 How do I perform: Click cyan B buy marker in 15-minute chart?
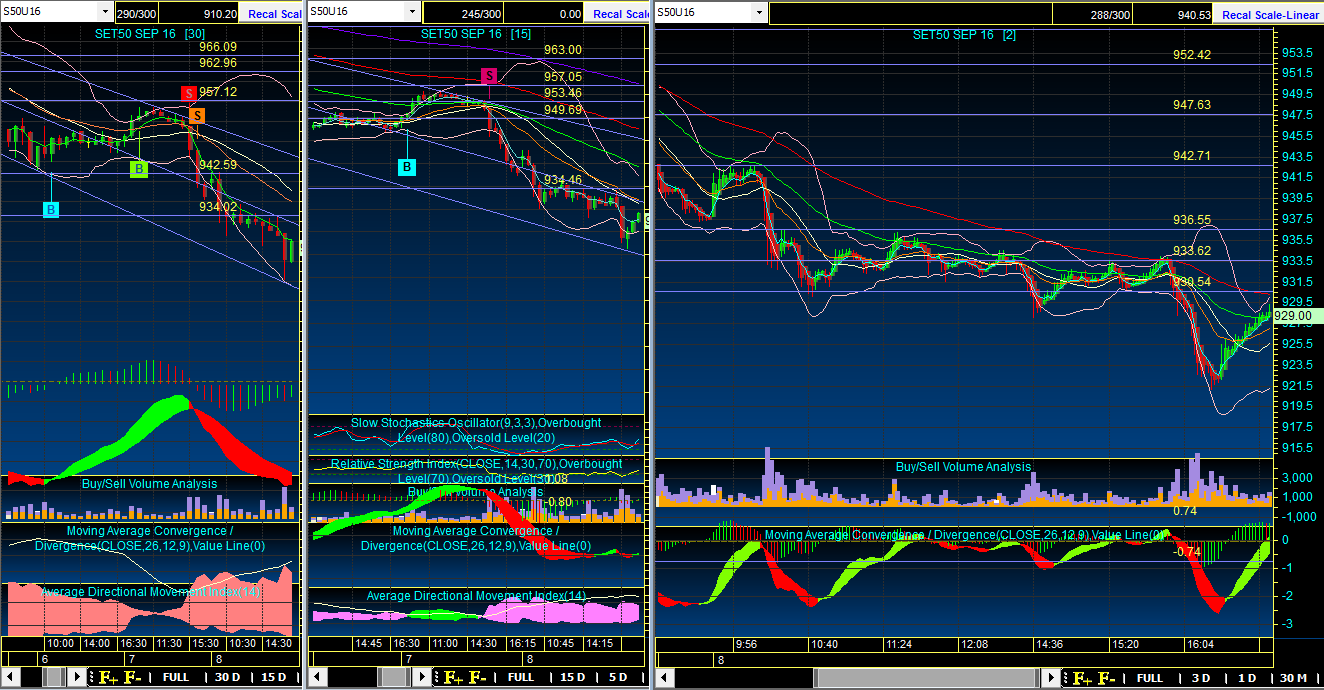coord(407,167)
